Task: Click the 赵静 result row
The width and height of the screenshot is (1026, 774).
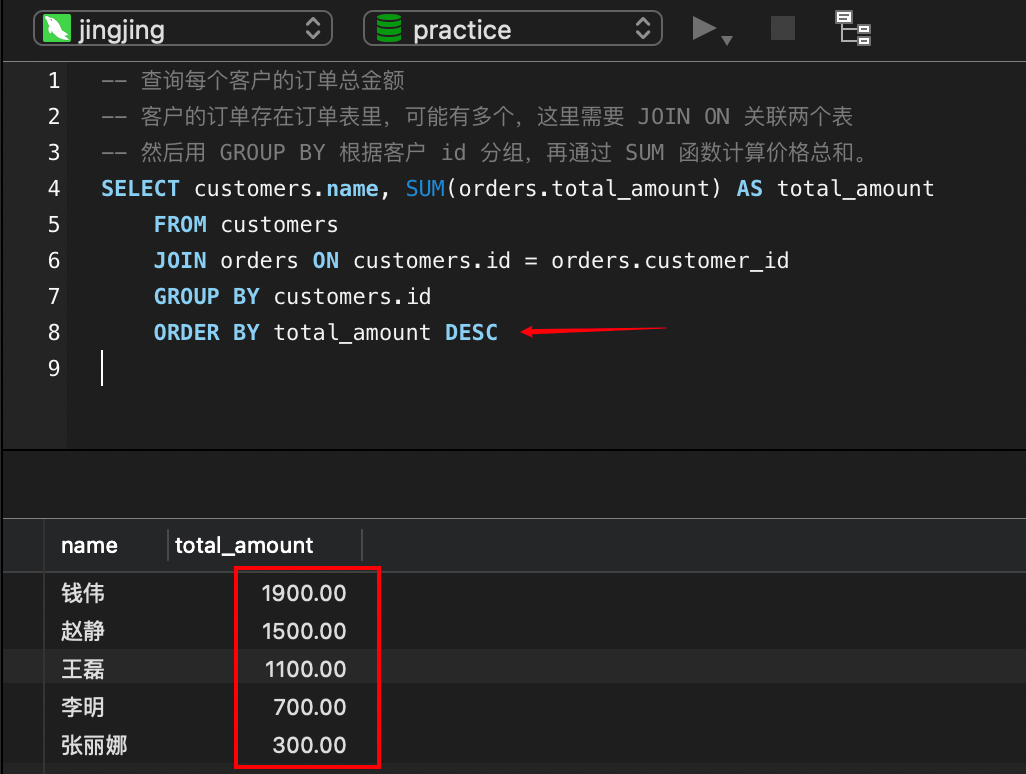Action: 83,632
